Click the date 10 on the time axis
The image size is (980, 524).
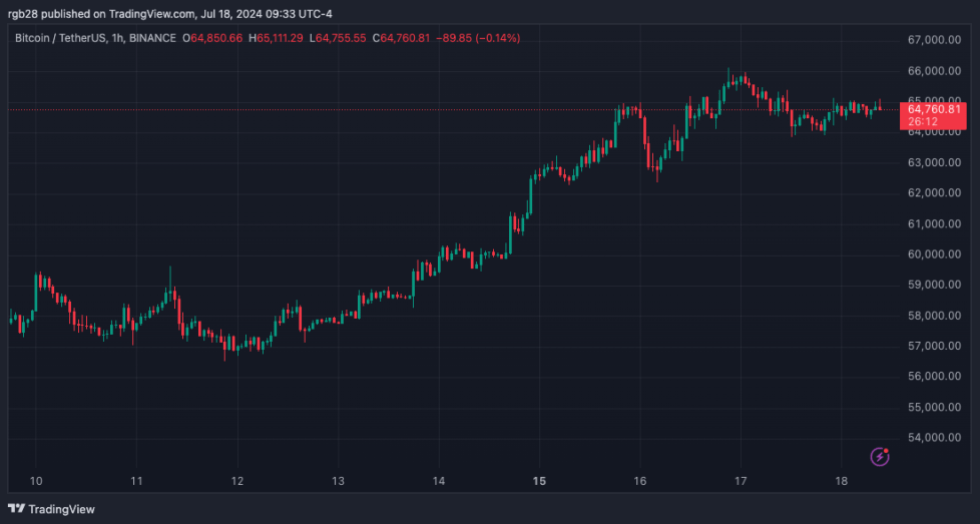(x=36, y=481)
